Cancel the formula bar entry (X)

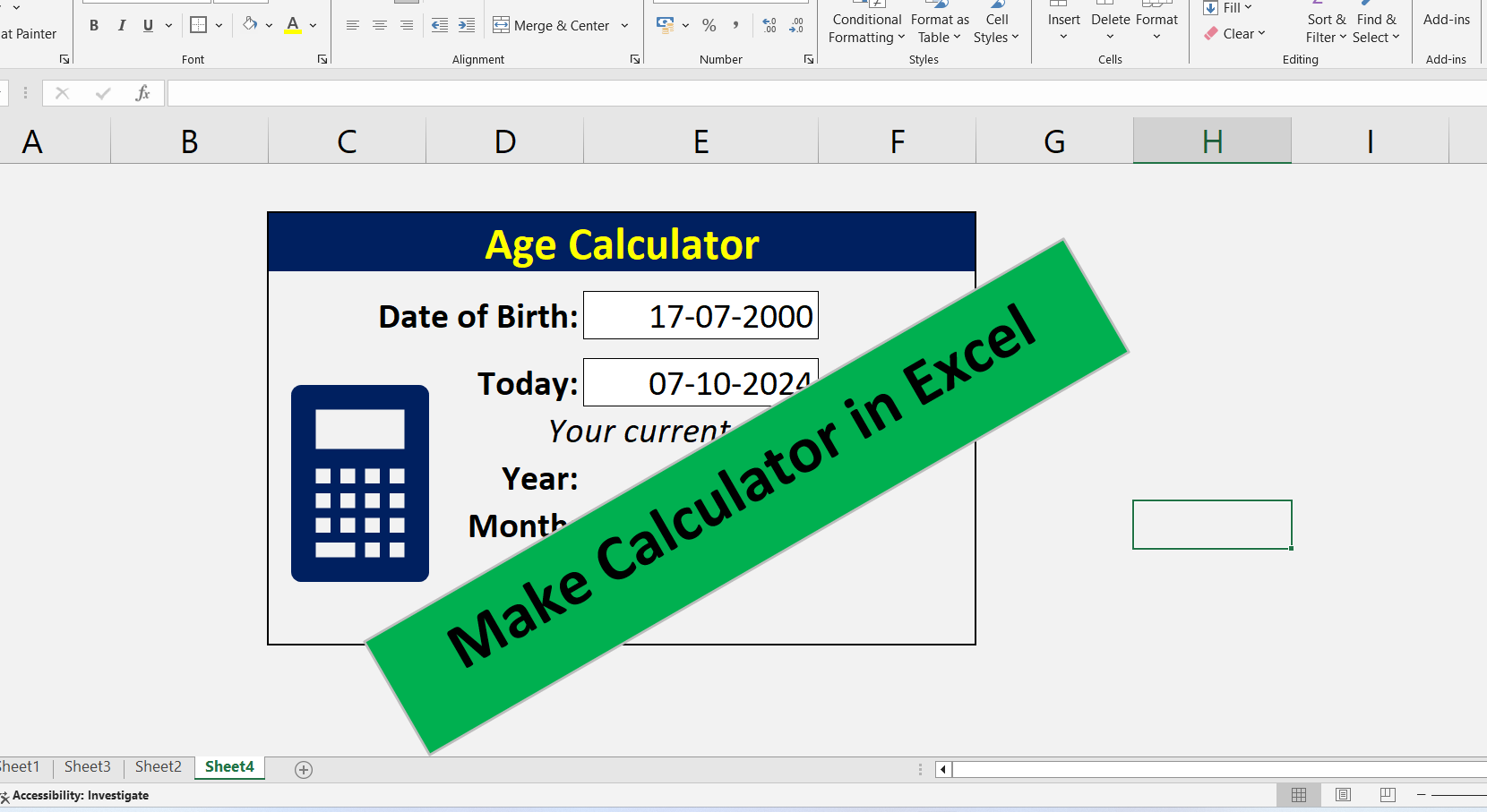pyautogui.click(x=62, y=93)
